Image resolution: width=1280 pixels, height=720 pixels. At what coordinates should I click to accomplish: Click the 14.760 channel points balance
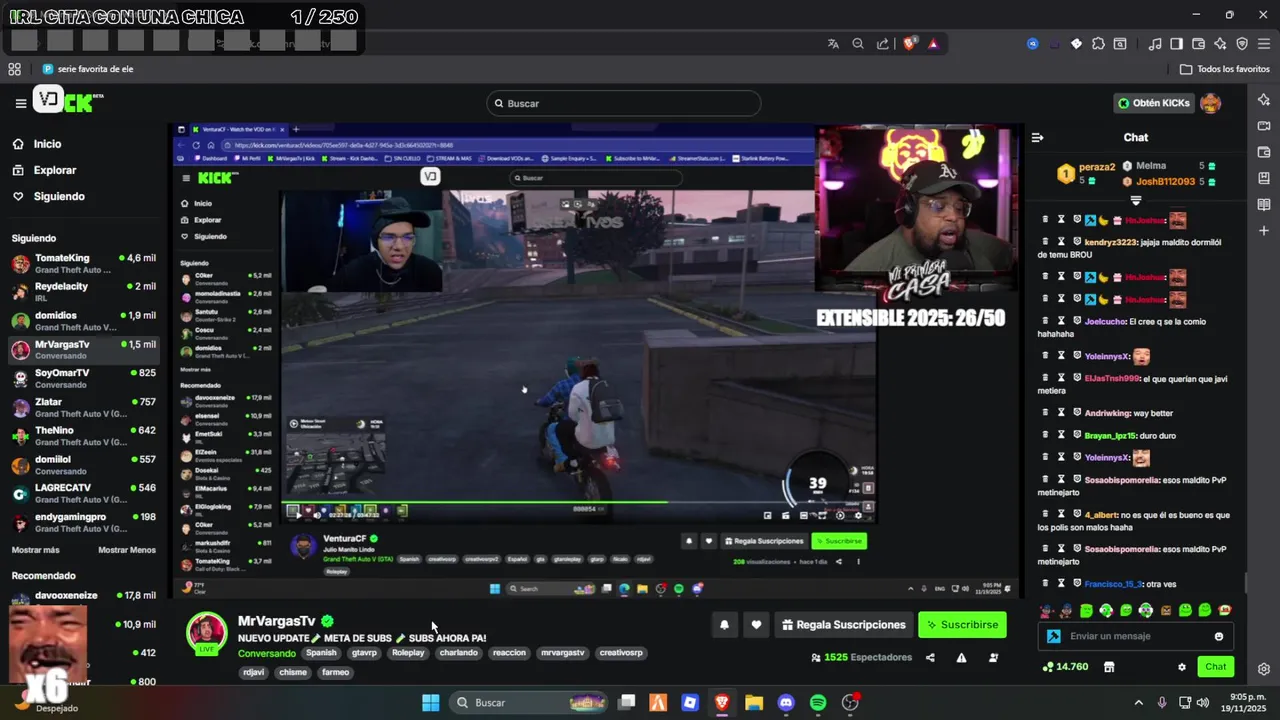coord(1066,667)
